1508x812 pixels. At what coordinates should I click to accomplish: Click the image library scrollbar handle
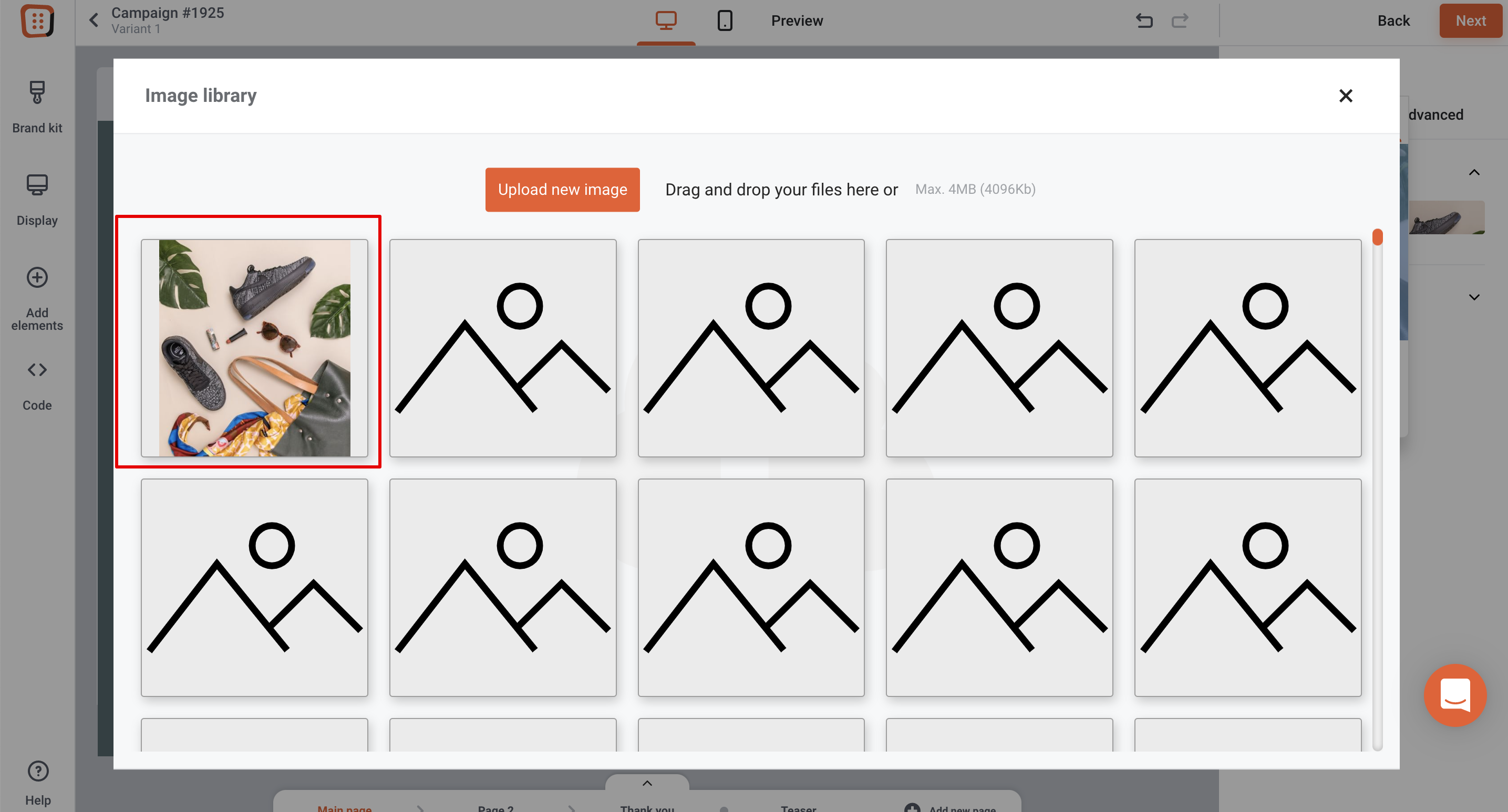1377,237
